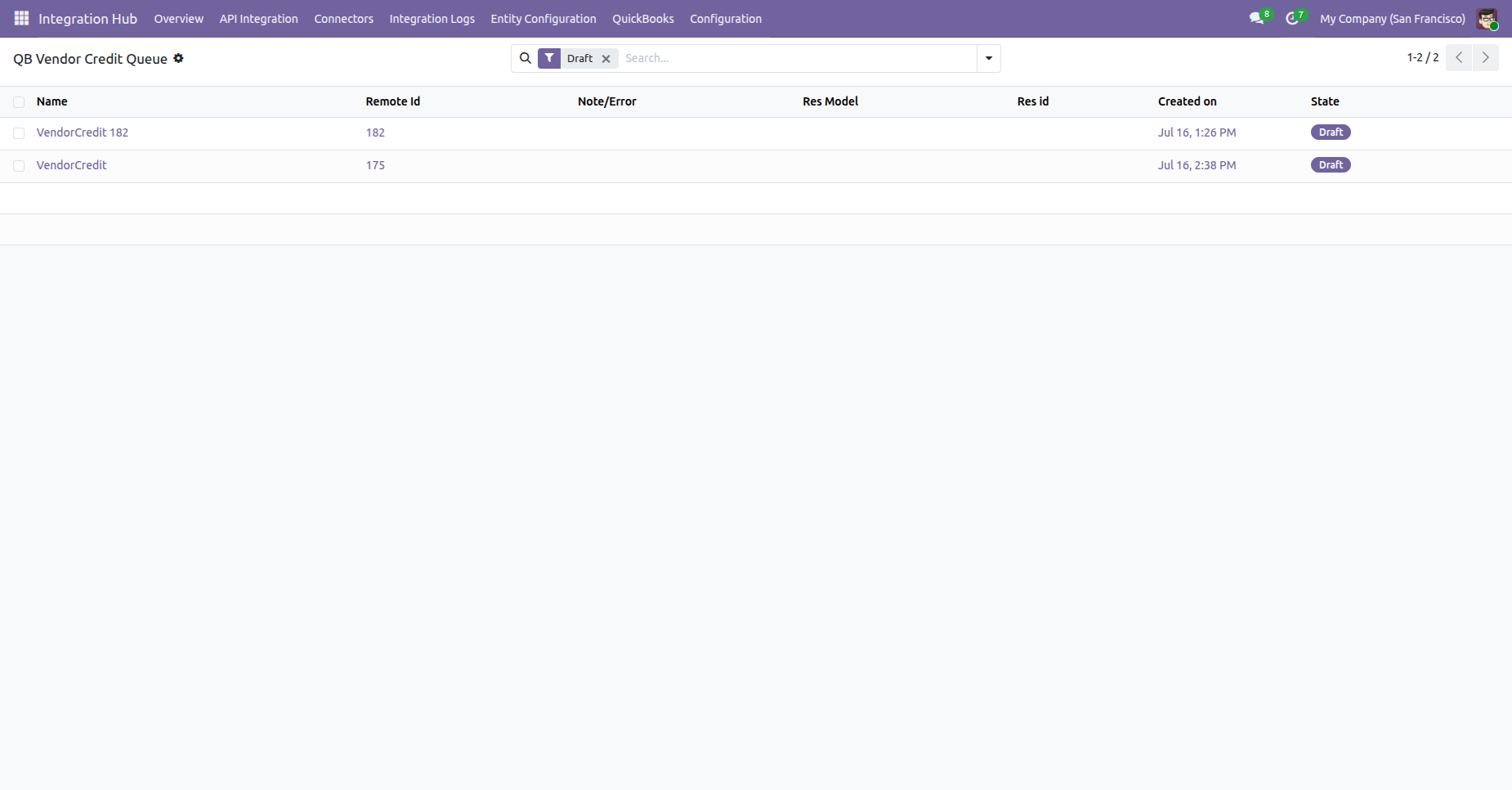Open the gear actions menu beside queue title
The image size is (1512, 790).
click(x=178, y=58)
